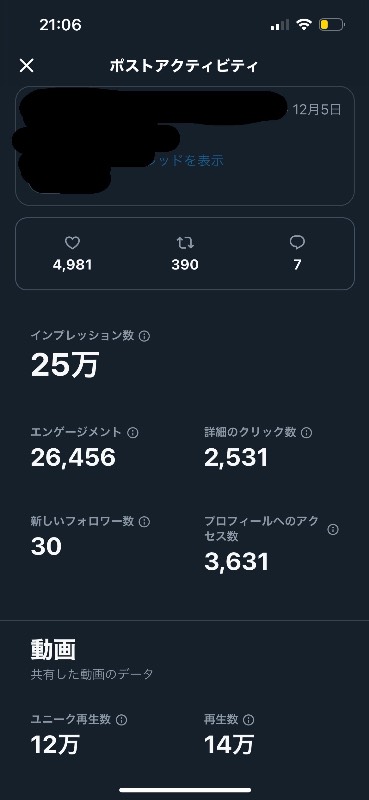Tap the reply speech bubble icon
Image resolution: width=369 pixels, height=800 pixels.
pyautogui.click(x=297, y=243)
